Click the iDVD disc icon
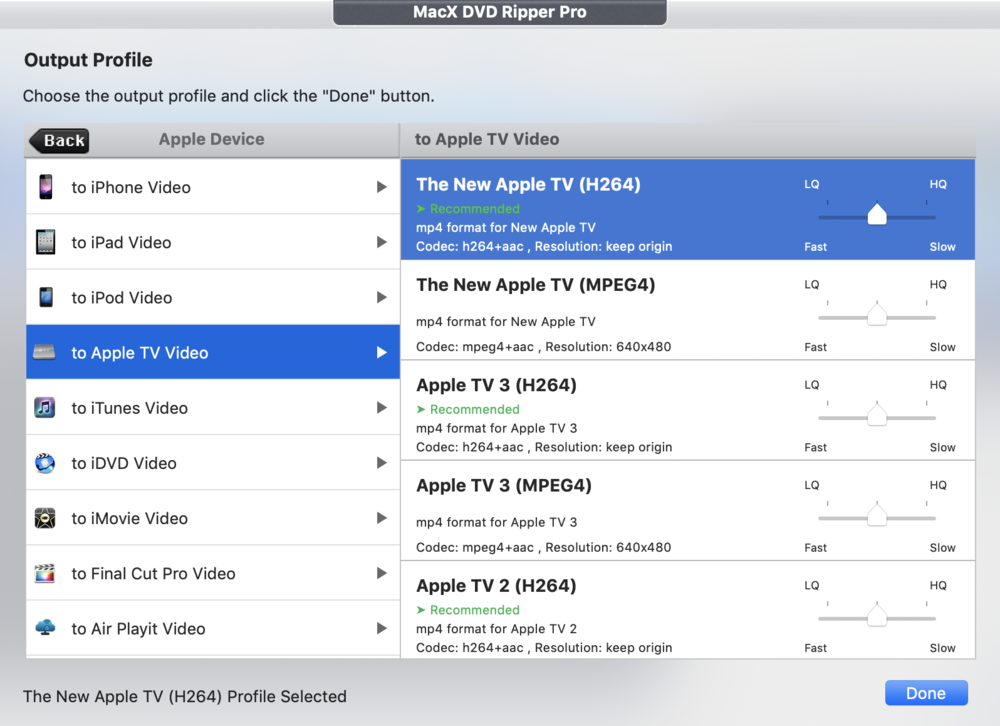Image resolution: width=1000 pixels, height=726 pixels. tap(45, 463)
